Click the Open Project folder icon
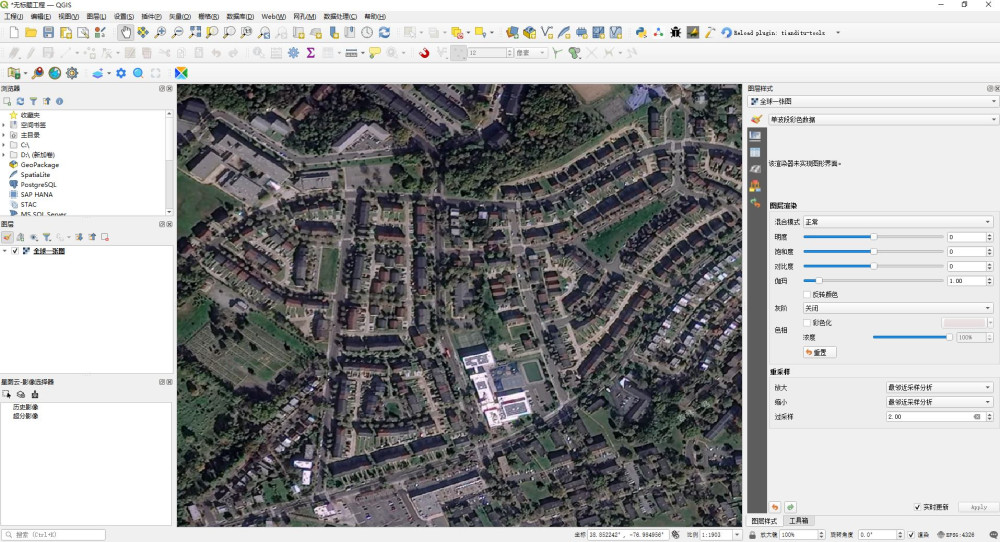The width and height of the screenshot is (1000, 542). [x=31, y=33]
